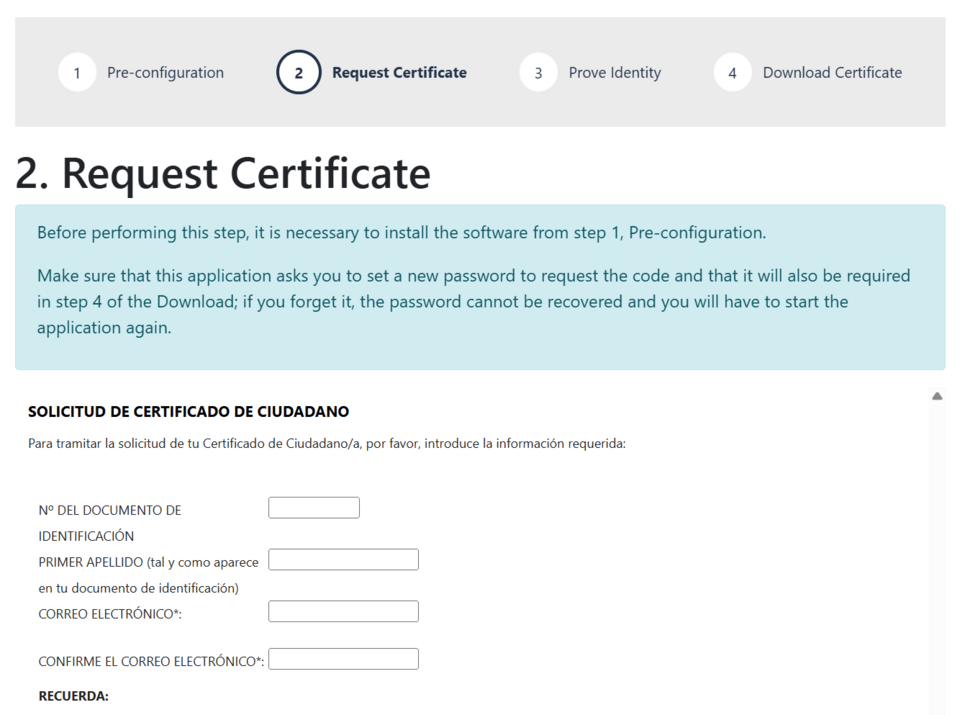
Task: Click the email confirmation input box
Action: [343, 658]
